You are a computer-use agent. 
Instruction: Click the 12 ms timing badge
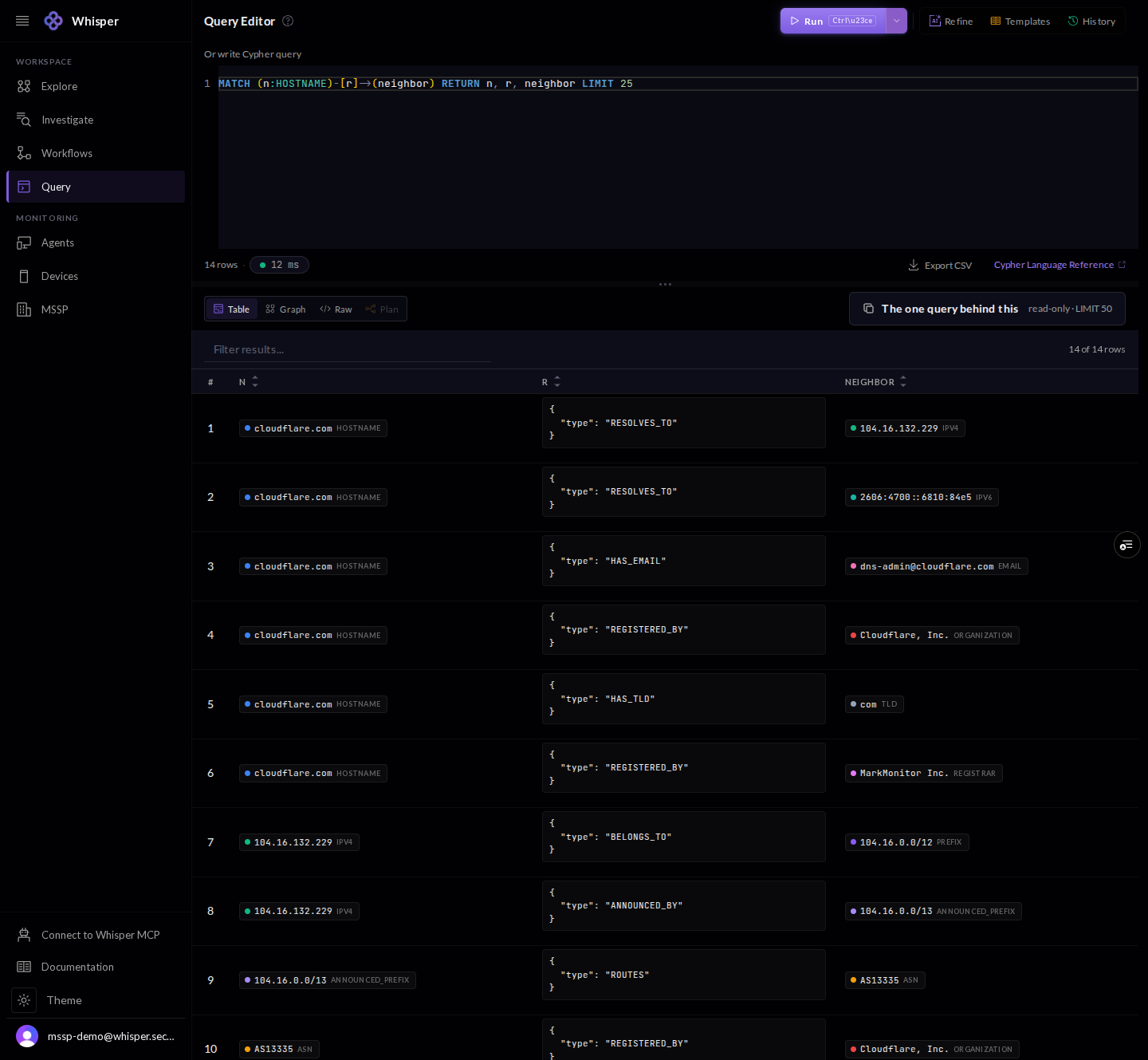(x=279, y=265)
